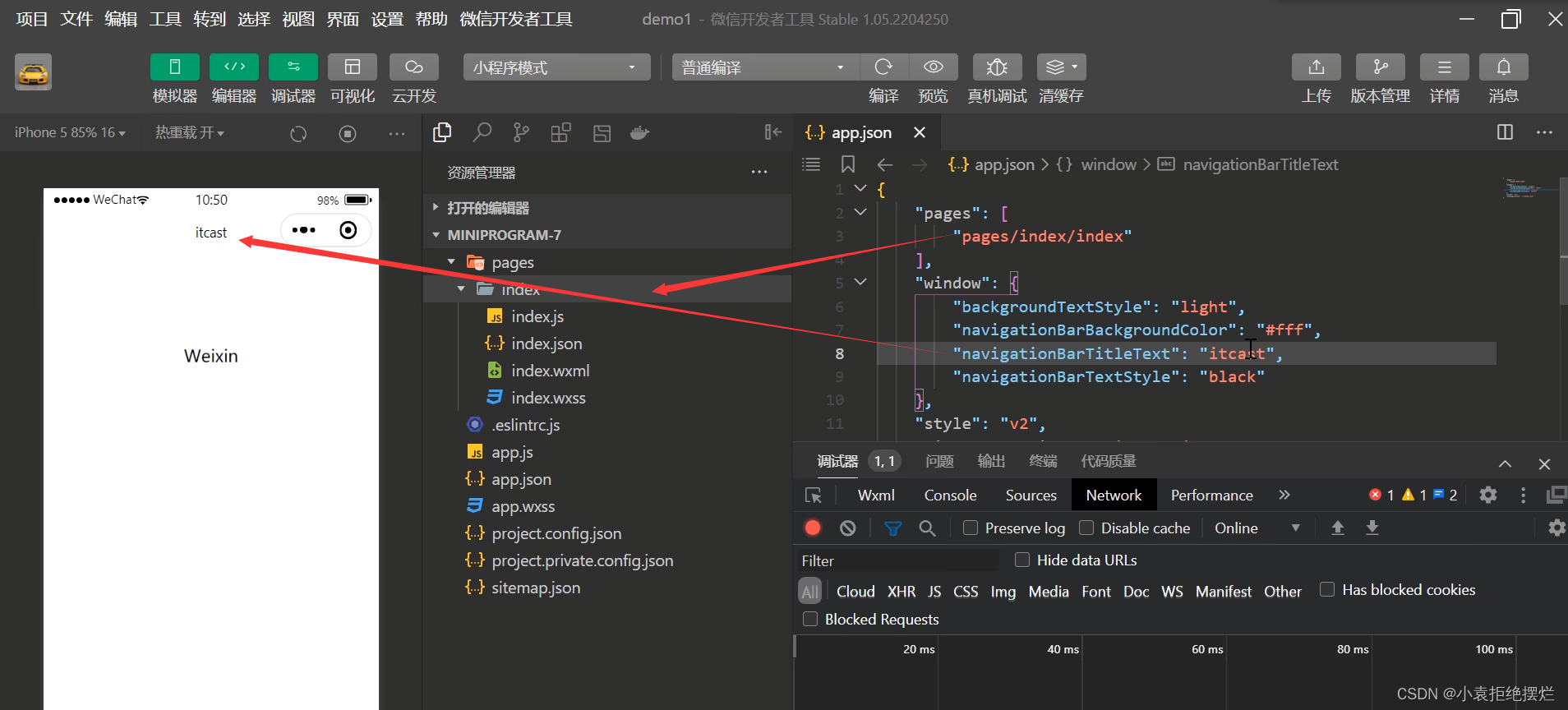Open index.js file
The height and width of the screenshot is (710, 1568).
tap(537, 316)
